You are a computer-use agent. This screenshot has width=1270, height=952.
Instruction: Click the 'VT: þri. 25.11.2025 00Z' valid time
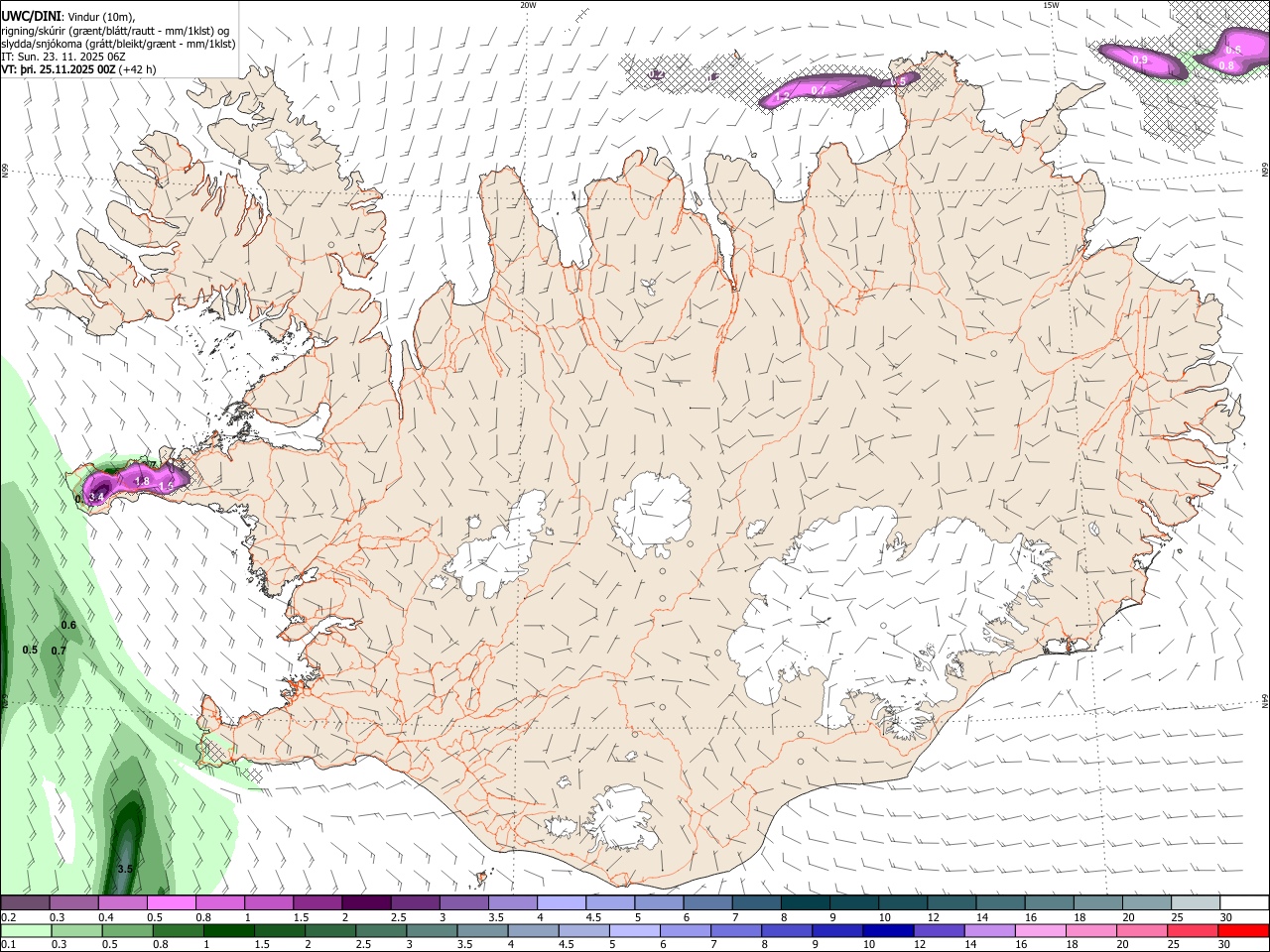click(x=59, y=69)
